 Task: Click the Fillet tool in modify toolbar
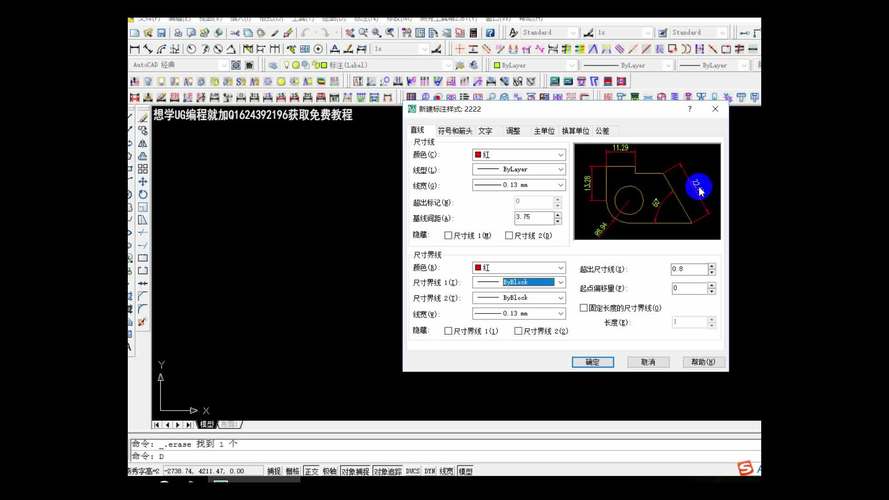[143, 309]
